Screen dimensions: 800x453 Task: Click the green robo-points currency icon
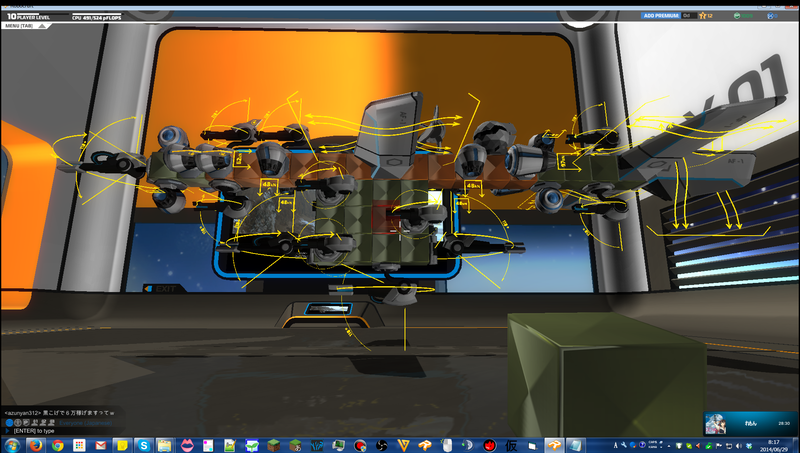(x=737, y=16)
